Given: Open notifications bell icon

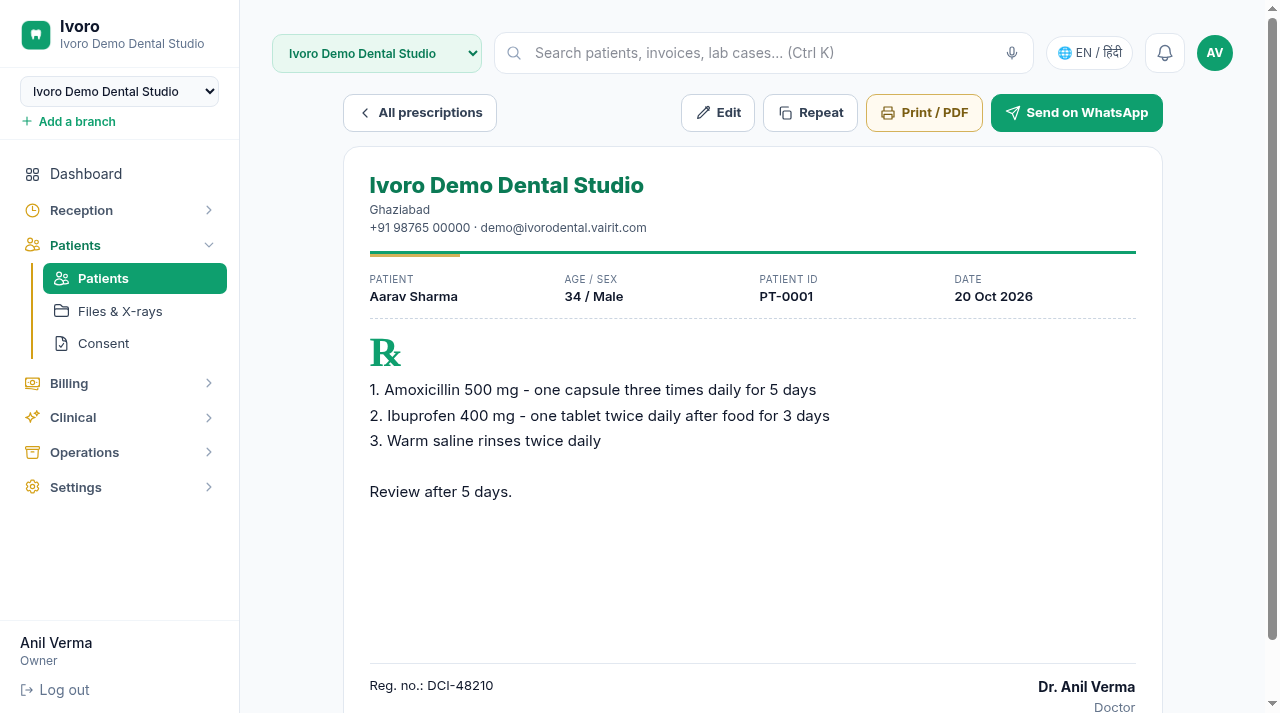Looking at the screenshot, I should [1165, 53].
